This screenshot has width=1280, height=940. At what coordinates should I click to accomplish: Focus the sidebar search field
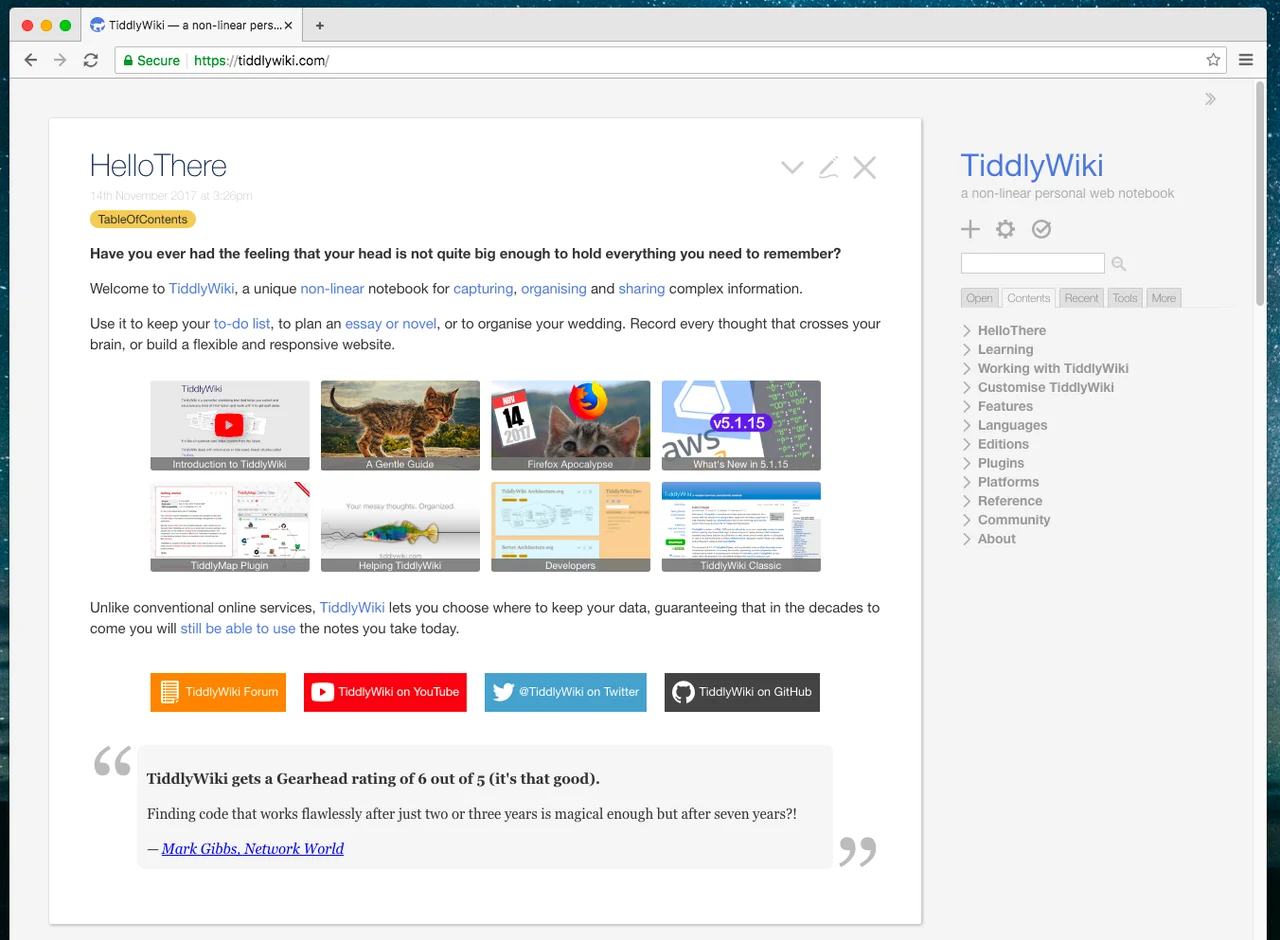click(1033, 263)
